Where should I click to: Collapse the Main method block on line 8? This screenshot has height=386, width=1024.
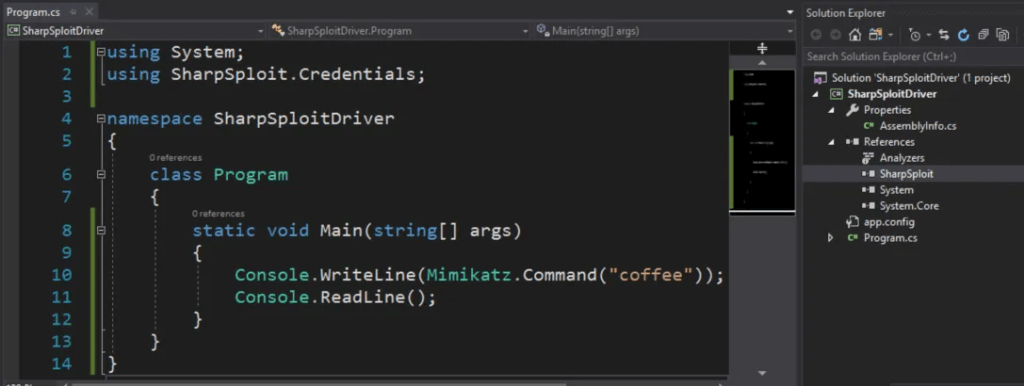point(101,230)
